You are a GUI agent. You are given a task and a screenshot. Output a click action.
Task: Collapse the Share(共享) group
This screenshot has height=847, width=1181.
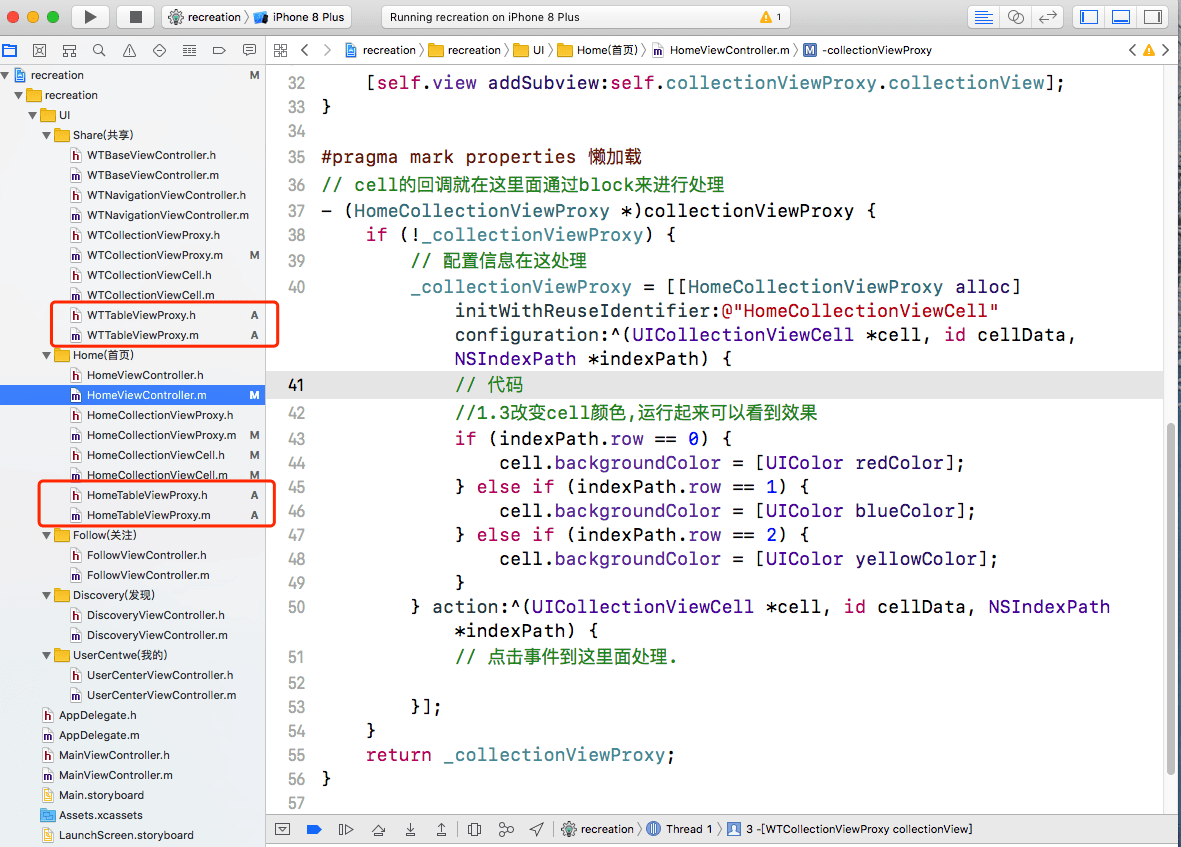47,136
